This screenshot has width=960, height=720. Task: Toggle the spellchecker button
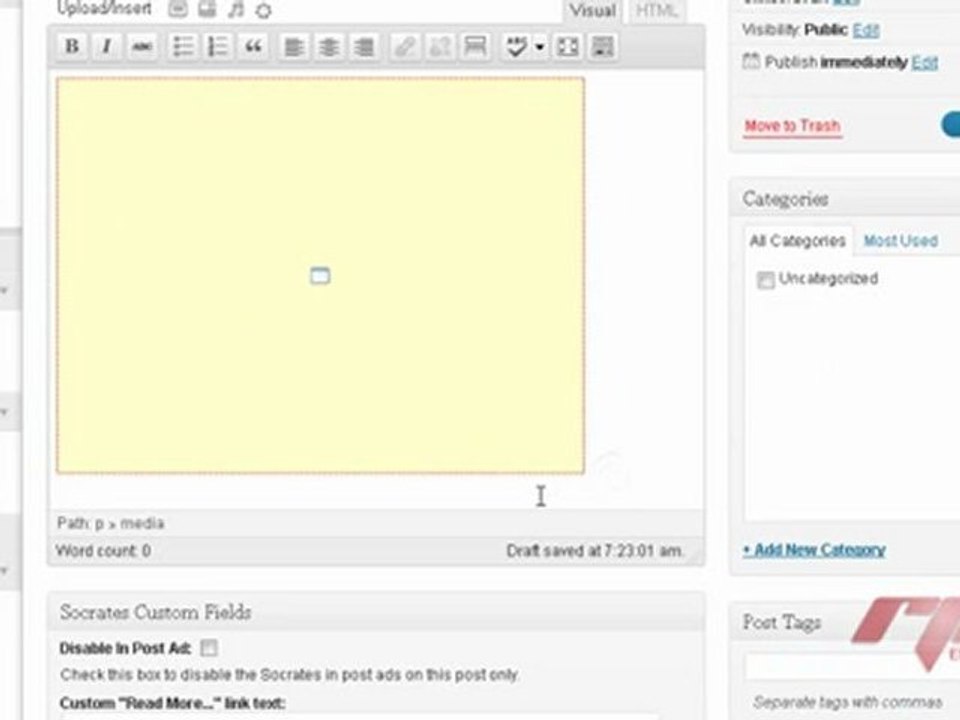[516, 47]
